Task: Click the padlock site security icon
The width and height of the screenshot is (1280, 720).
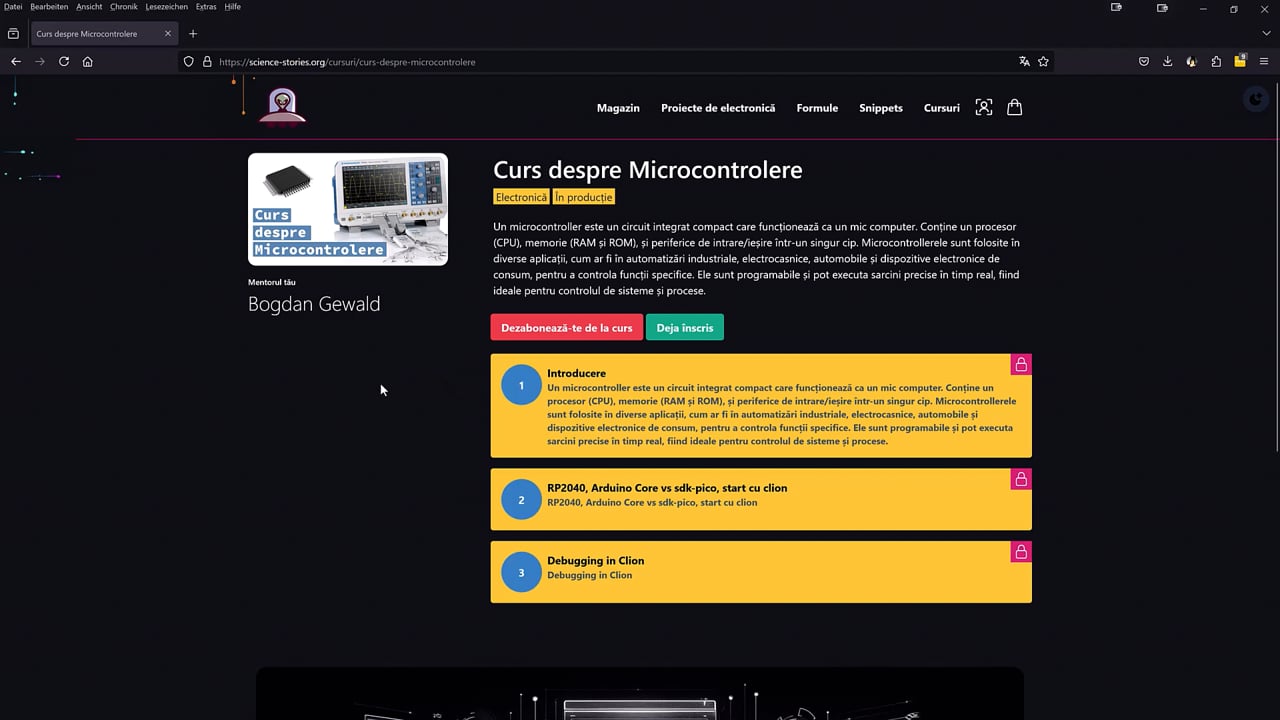Action: (x=207, y=61)
